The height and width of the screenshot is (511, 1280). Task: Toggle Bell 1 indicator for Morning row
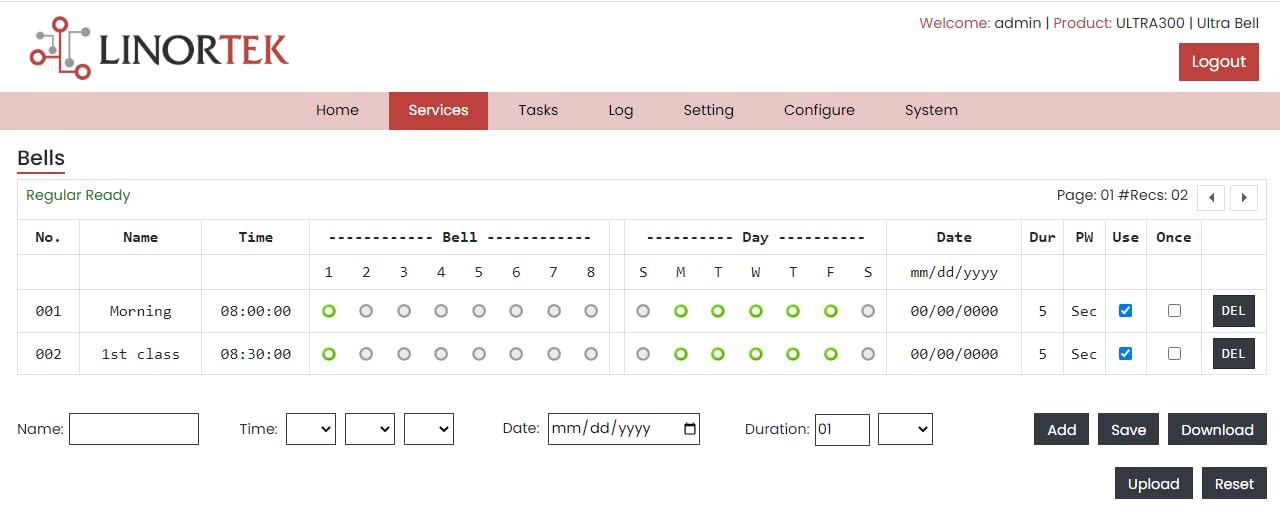(x=329, y=311)
